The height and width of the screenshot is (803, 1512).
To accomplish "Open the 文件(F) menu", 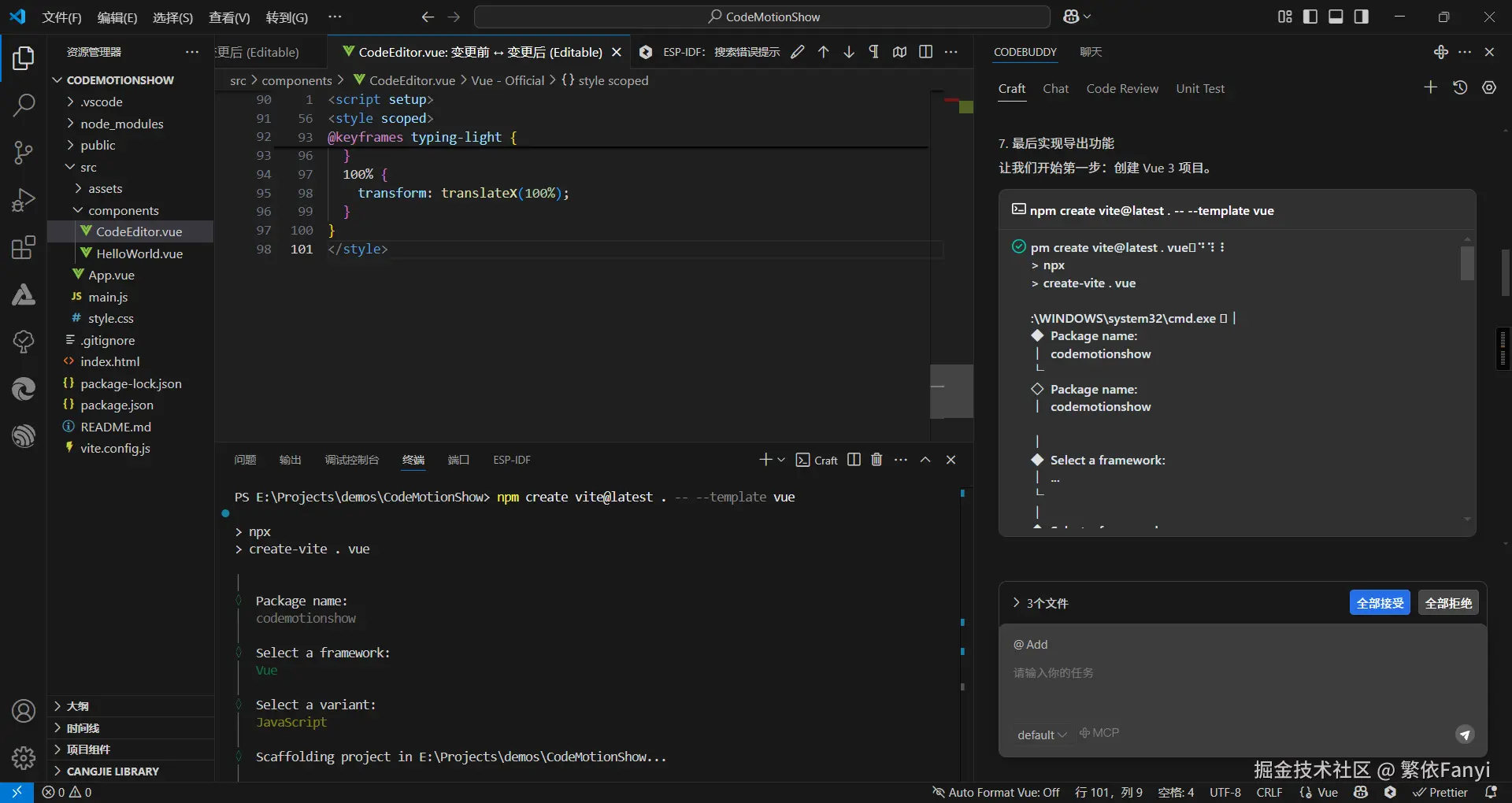I will pyautogui.click(x=61, y=17).
